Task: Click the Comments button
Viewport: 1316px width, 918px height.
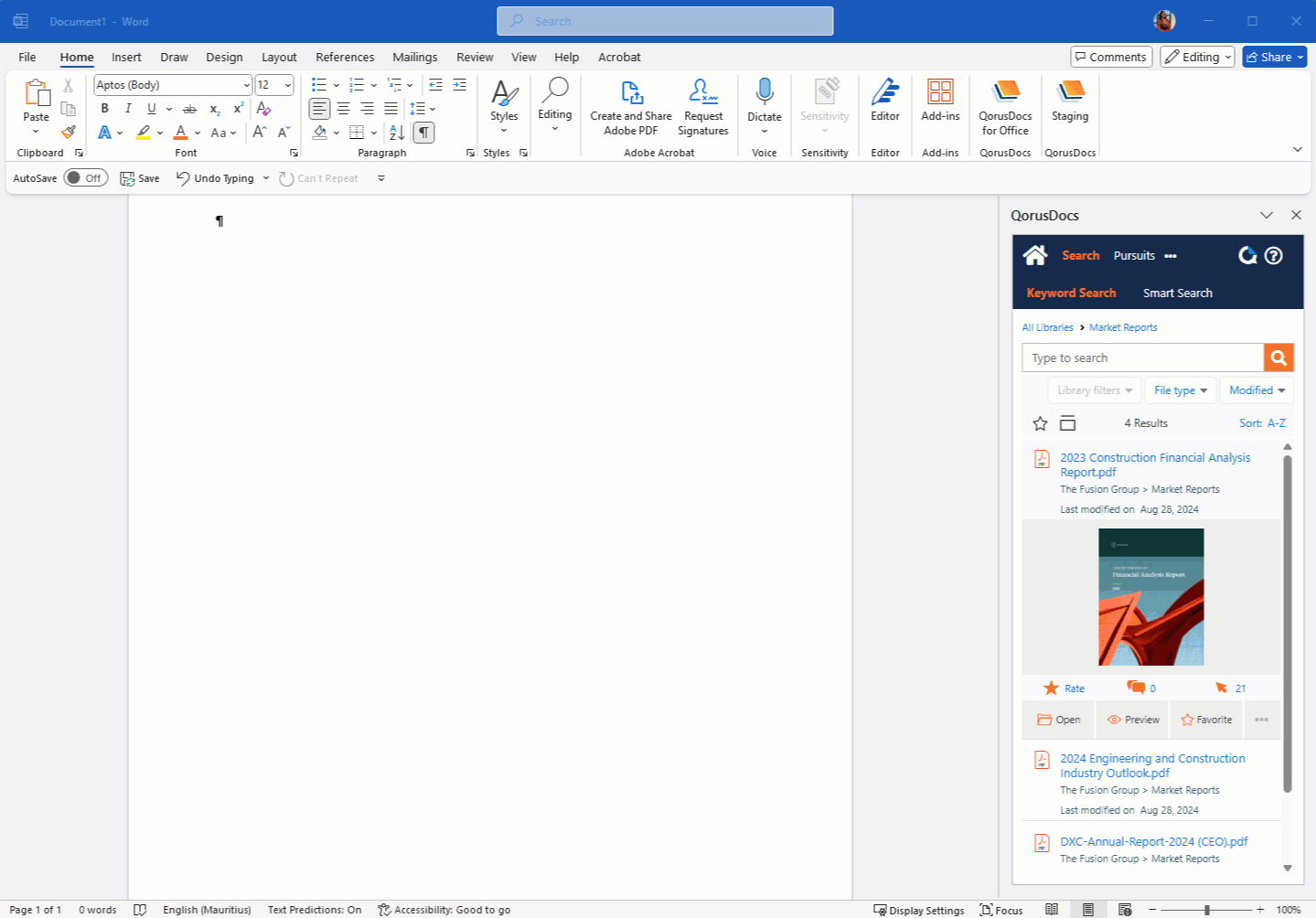Action: [1111, 57]
